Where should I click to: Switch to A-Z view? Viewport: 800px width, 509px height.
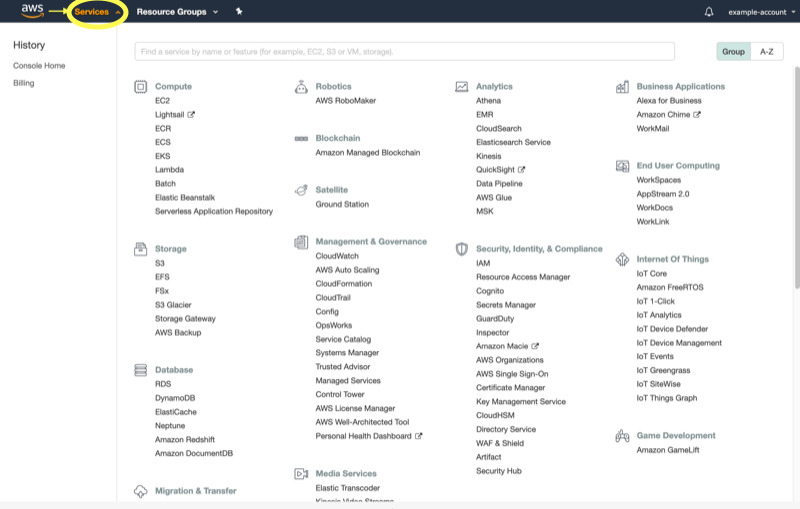tap(767, 52)
